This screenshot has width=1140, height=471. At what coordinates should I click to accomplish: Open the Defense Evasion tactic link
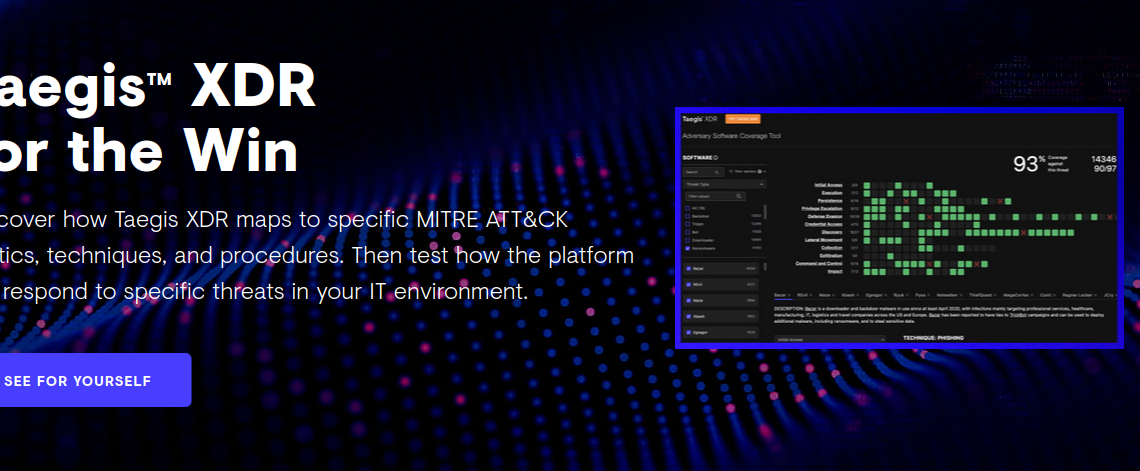[x=824, y=215]
